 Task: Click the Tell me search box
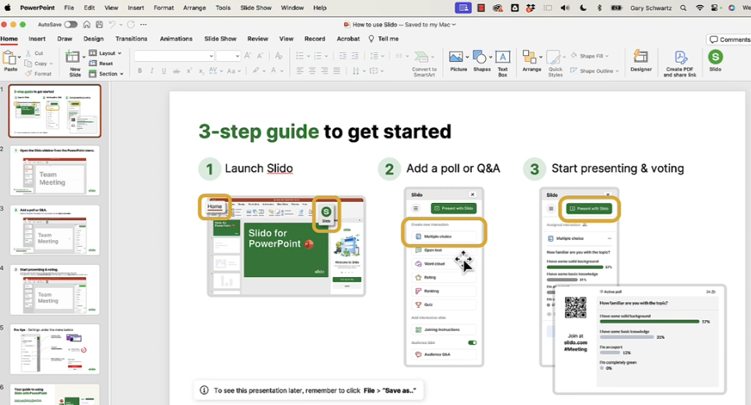(384, 39)
